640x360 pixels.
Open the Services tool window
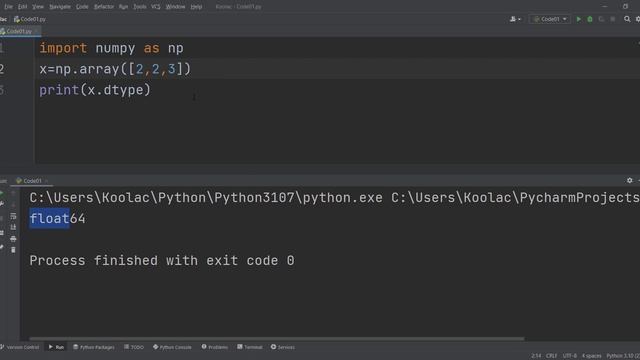point(282,347)
